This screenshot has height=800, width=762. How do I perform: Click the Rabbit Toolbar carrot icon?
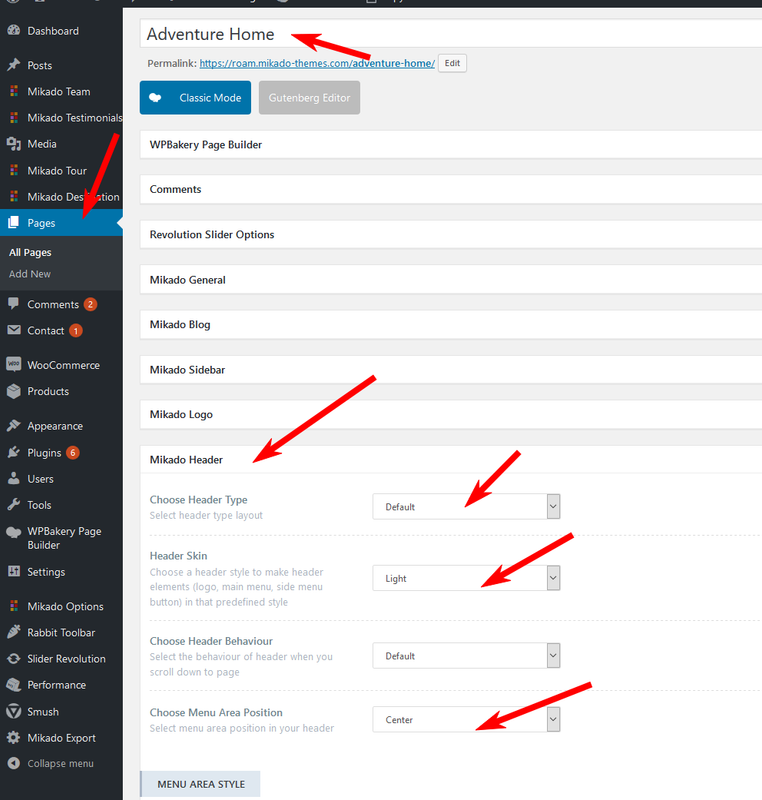pos(14,632)
